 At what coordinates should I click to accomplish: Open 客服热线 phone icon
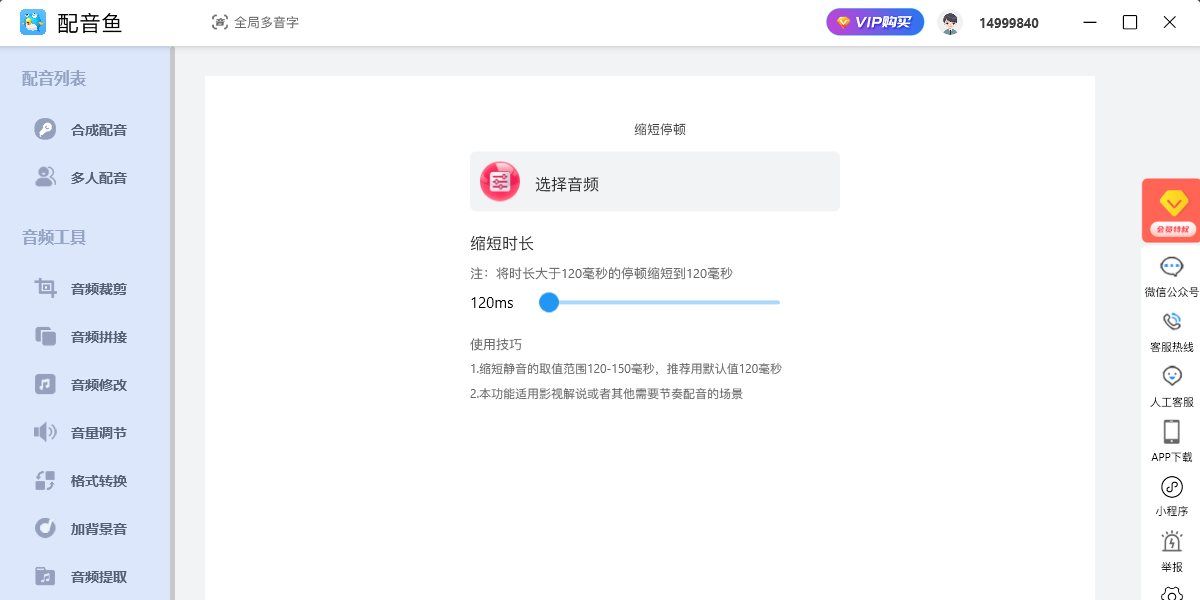click(x=1171, y=322)
